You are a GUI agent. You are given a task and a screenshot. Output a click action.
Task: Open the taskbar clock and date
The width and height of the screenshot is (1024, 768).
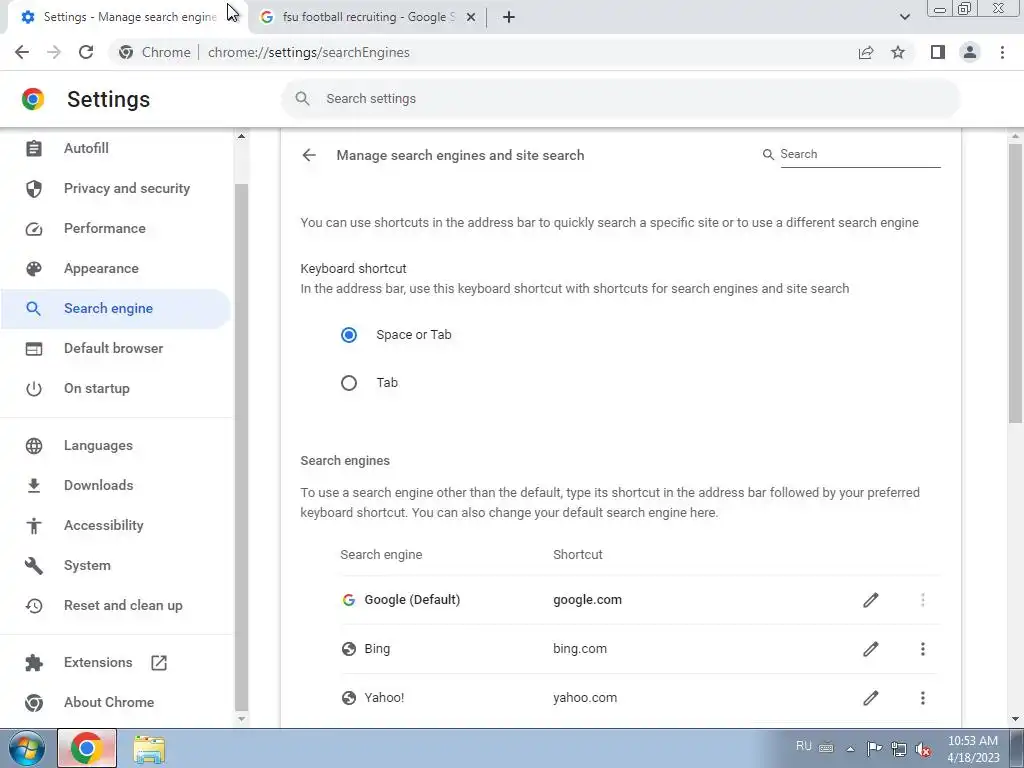click(x=973, y=749)
